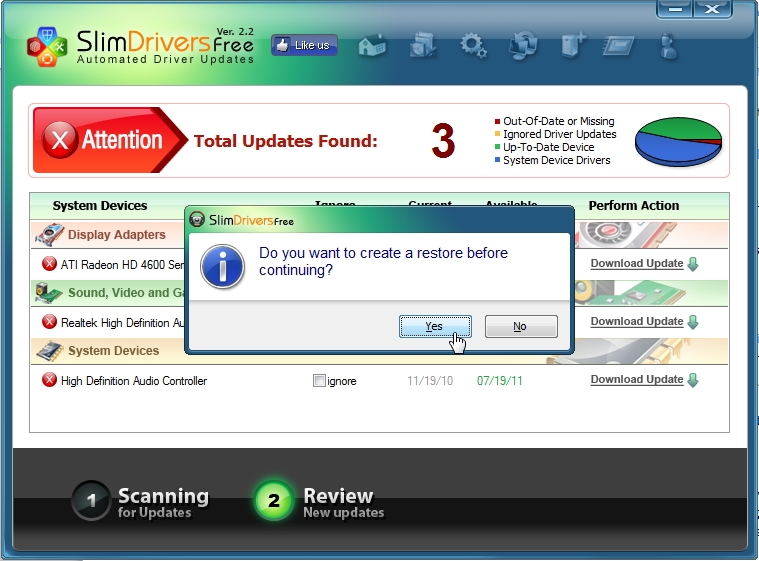Click the SlimDrivers dialog title icon
Screen dimensions: 759x561
pyautogui.click(x=197, y=219)
